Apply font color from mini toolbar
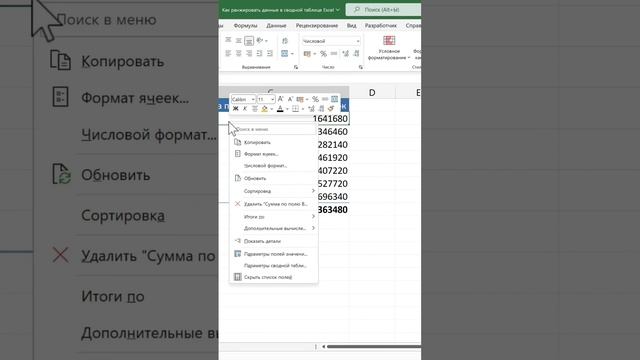 280,109
